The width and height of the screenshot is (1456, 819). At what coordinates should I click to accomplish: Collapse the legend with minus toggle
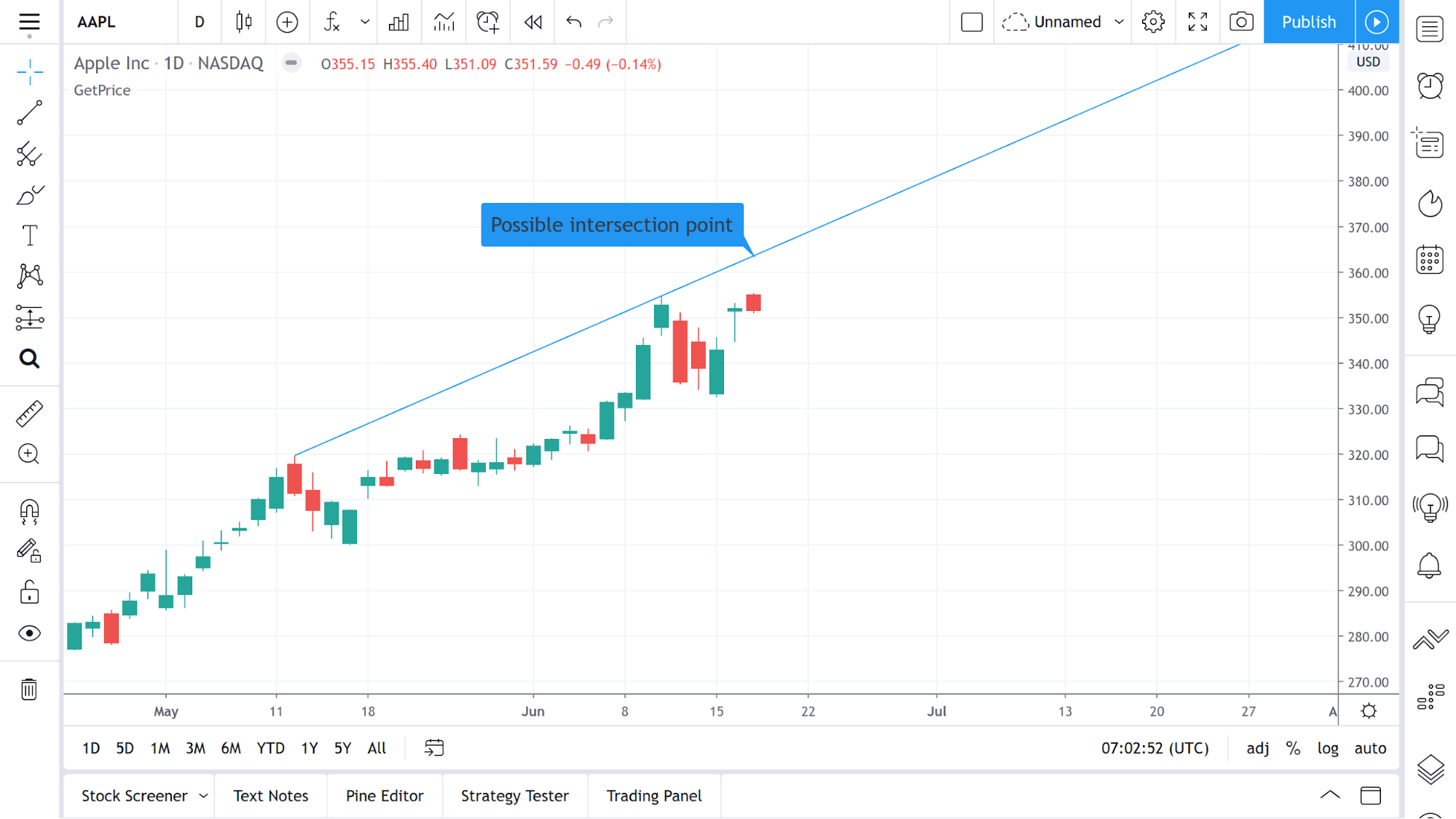coord(291,63)
